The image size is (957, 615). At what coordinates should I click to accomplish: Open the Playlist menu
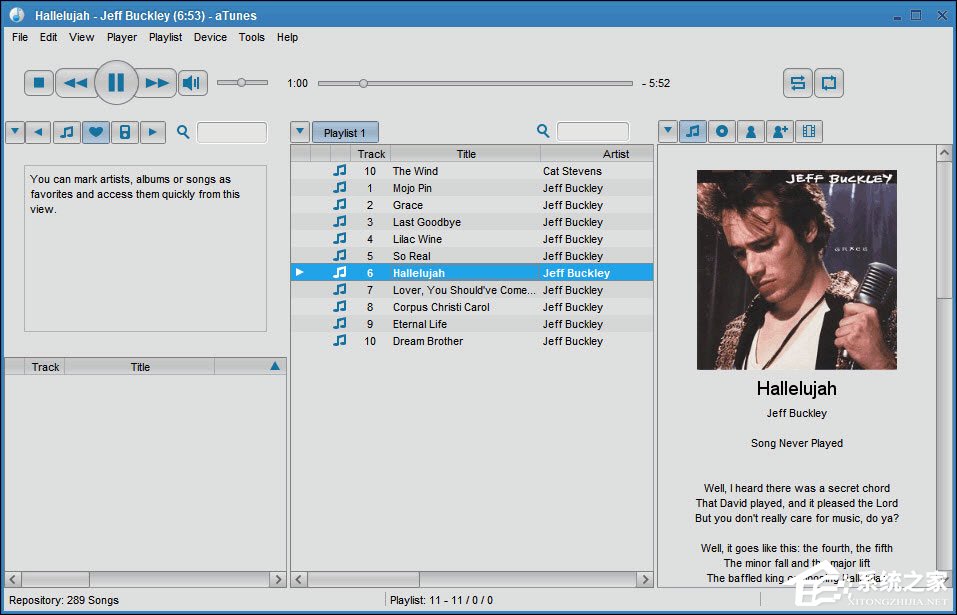coord(165,37)
